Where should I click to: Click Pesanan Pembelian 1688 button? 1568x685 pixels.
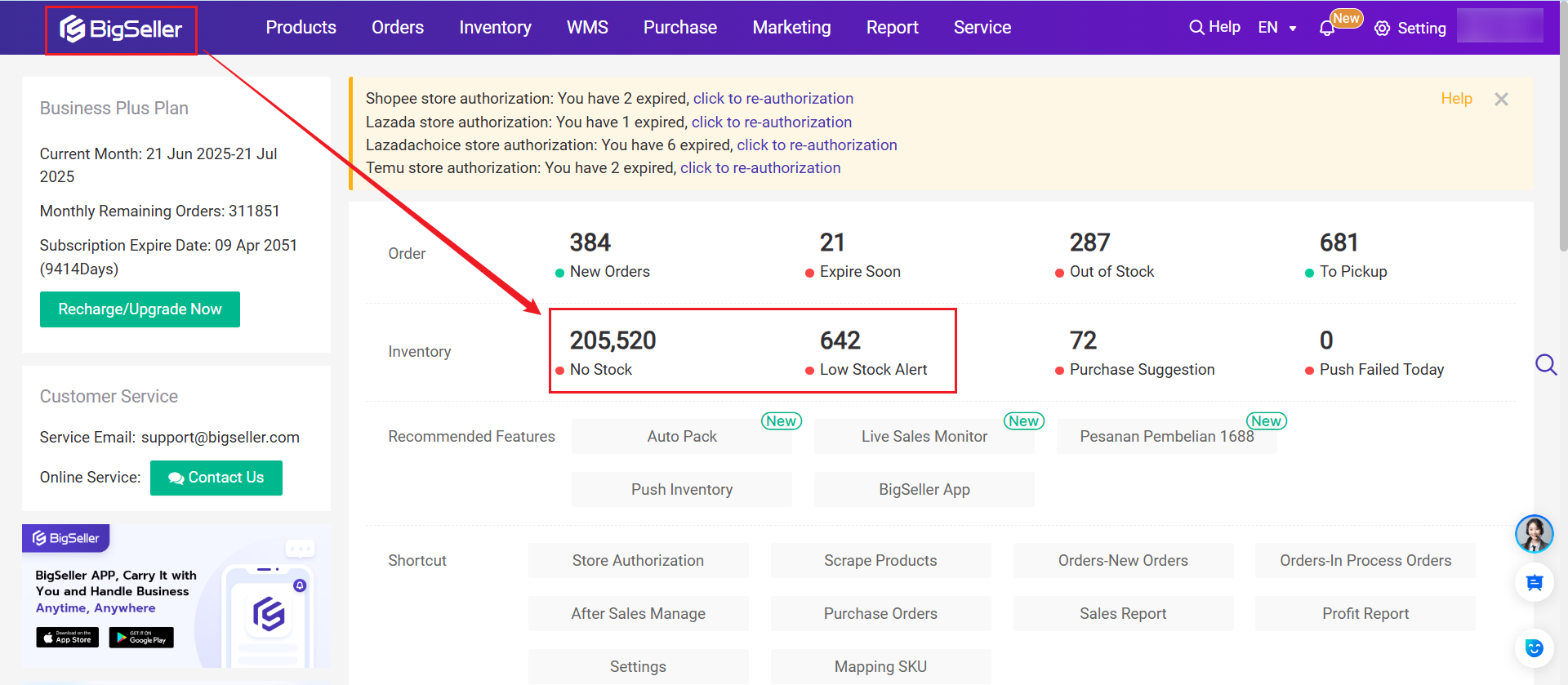[x=1167, y=437]
